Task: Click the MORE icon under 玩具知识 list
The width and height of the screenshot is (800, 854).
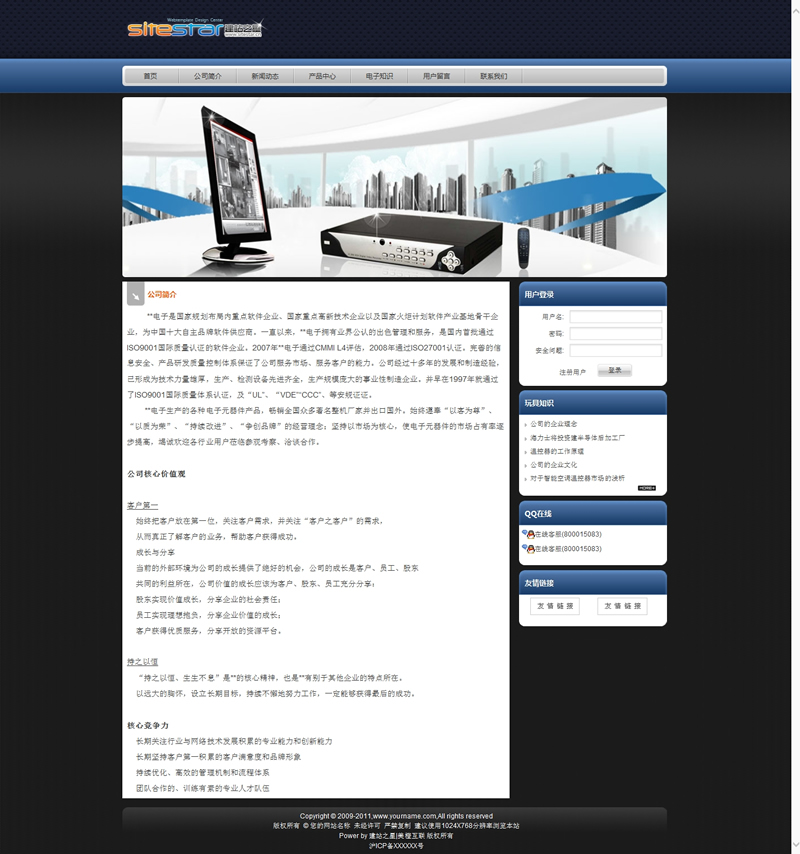Action: [646, 488]
